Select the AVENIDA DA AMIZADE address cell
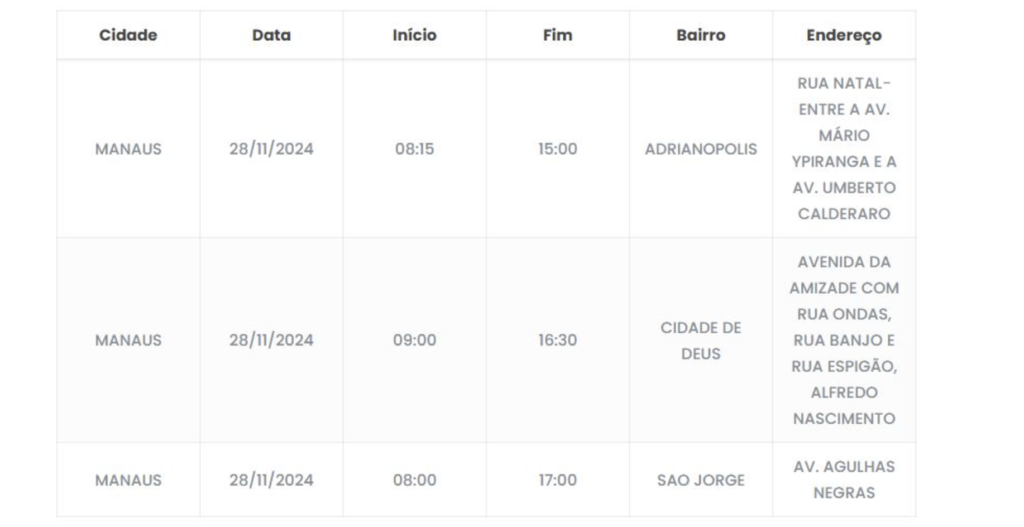The width and height of the screenshot is (1024, 527). [x=844, y=340]
